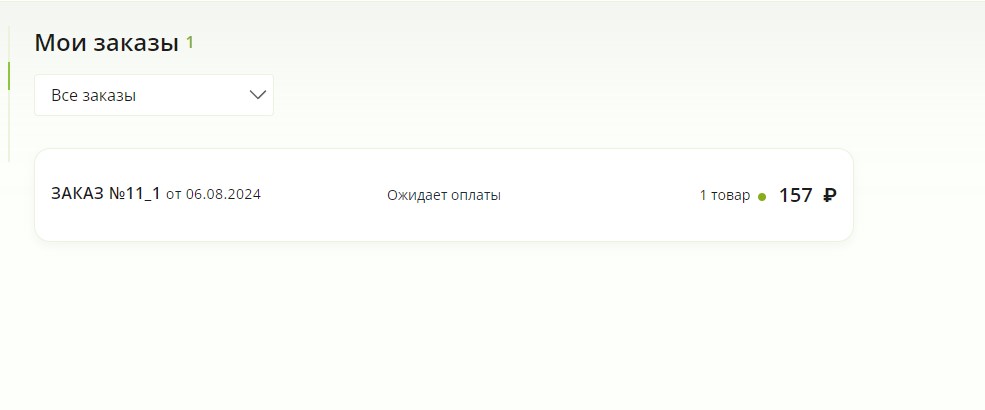
Task: Click the word "заказы" in page heading
Action: (x=136, y=44)
